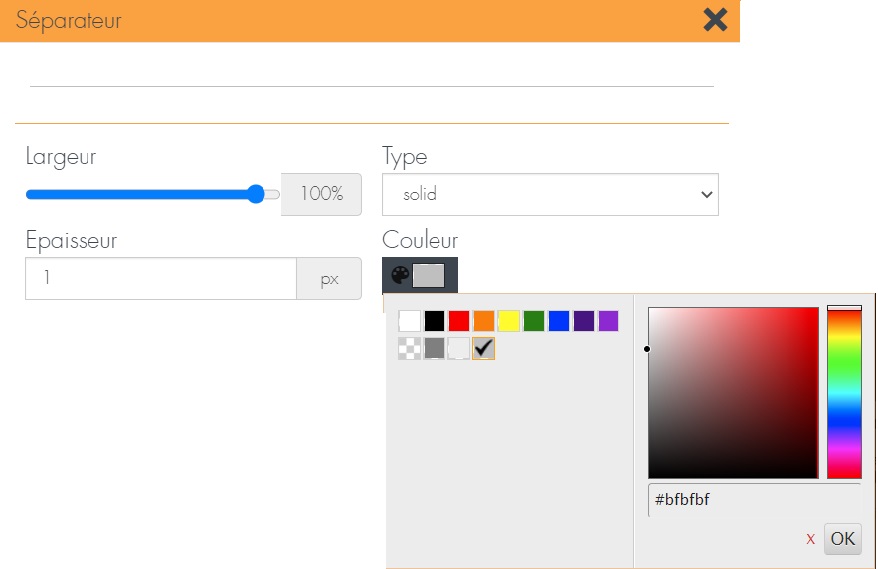The image size is (878, 569).
Task: Close the Séparateur dialog
Action: pos(715,20)
